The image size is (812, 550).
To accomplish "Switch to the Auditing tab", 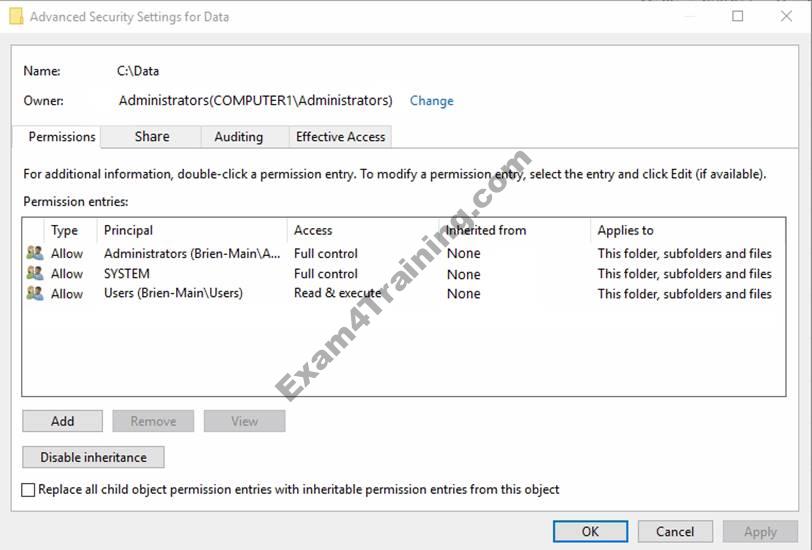I will (239, 137).
